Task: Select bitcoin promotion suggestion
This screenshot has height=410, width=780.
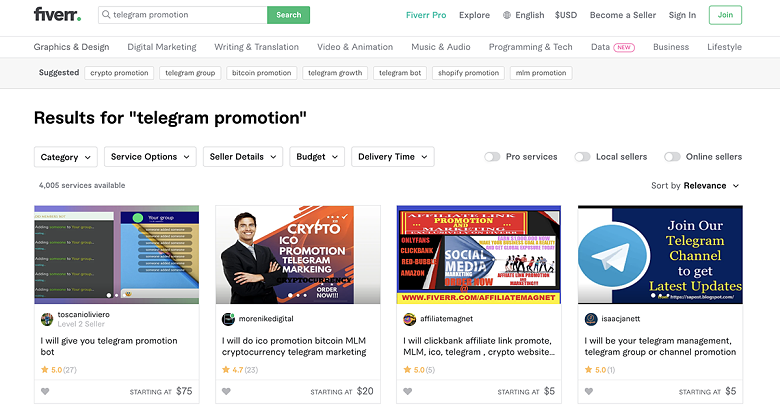Action: pos(262,73)
